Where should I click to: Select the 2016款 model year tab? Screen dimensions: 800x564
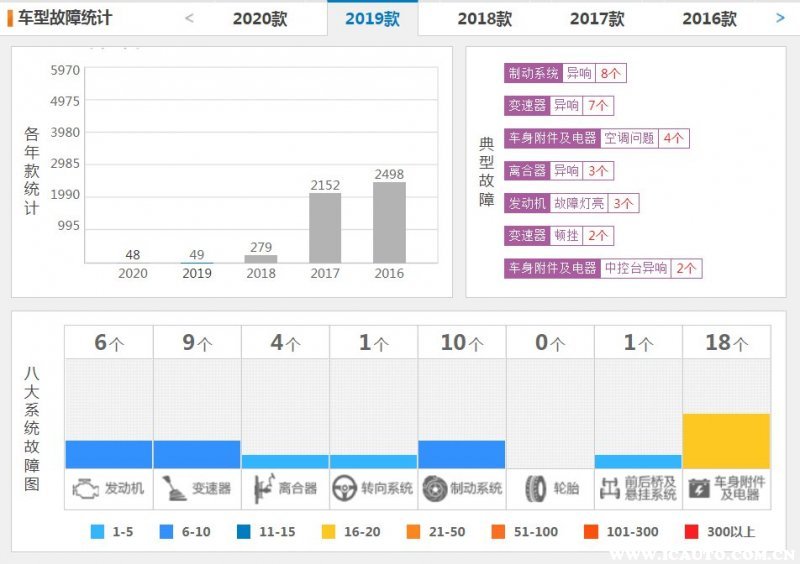click(709, 19)
